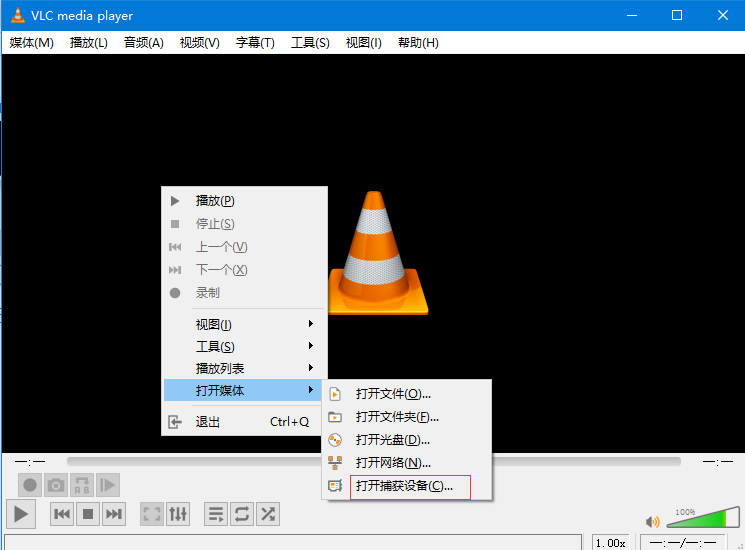Expand 工具(S) submenu in context menu
This screenshot has height=550, width=745.
[244, 346]
